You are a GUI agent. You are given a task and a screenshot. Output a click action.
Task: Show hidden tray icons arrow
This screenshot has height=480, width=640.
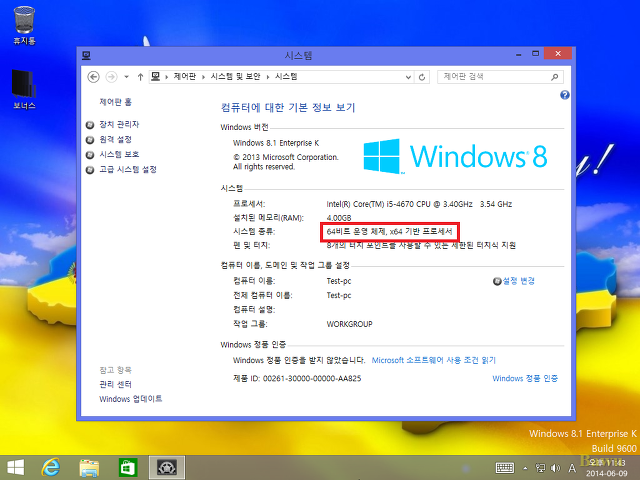(x=525, y=468)
